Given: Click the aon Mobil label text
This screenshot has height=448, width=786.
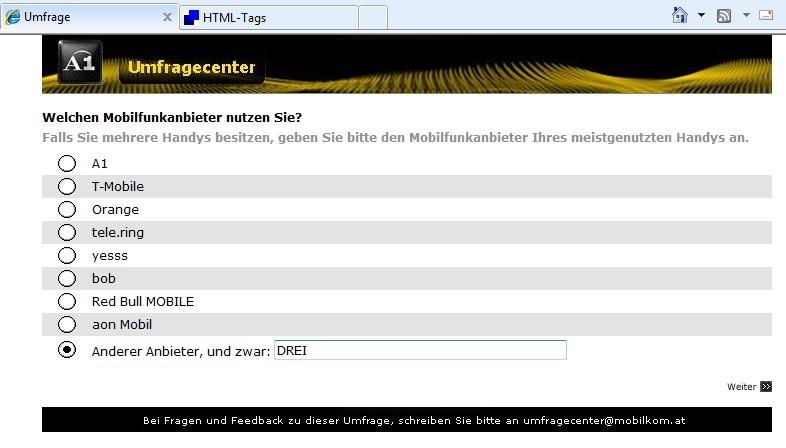Looking at the screenshot, I should click(122, 325).
